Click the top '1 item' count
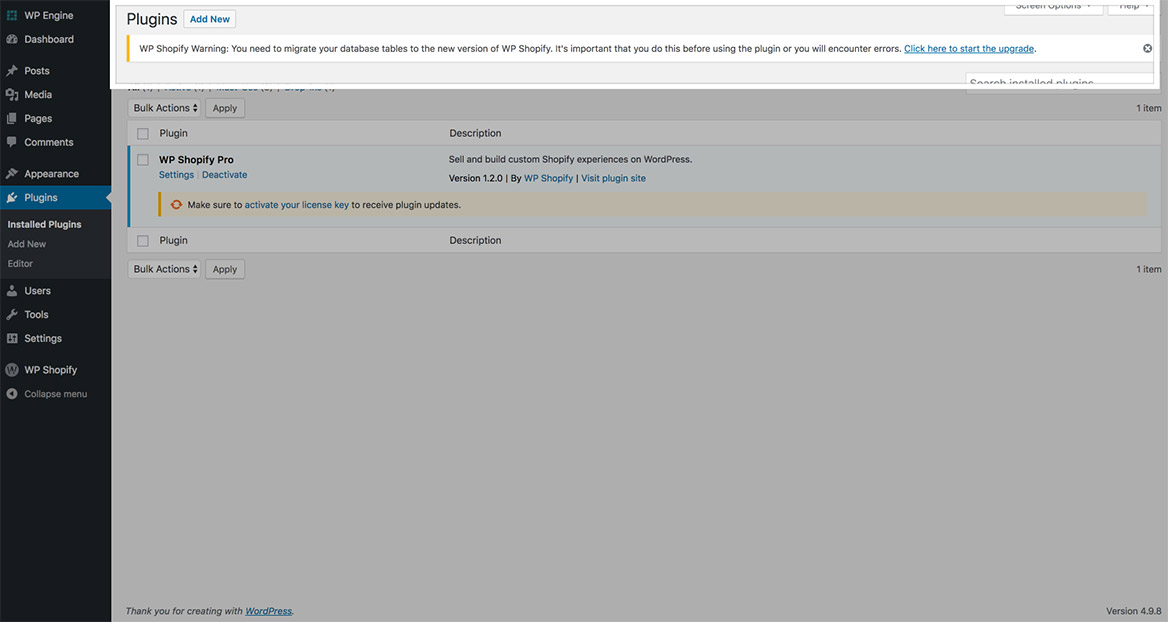 click(1149, 108)
